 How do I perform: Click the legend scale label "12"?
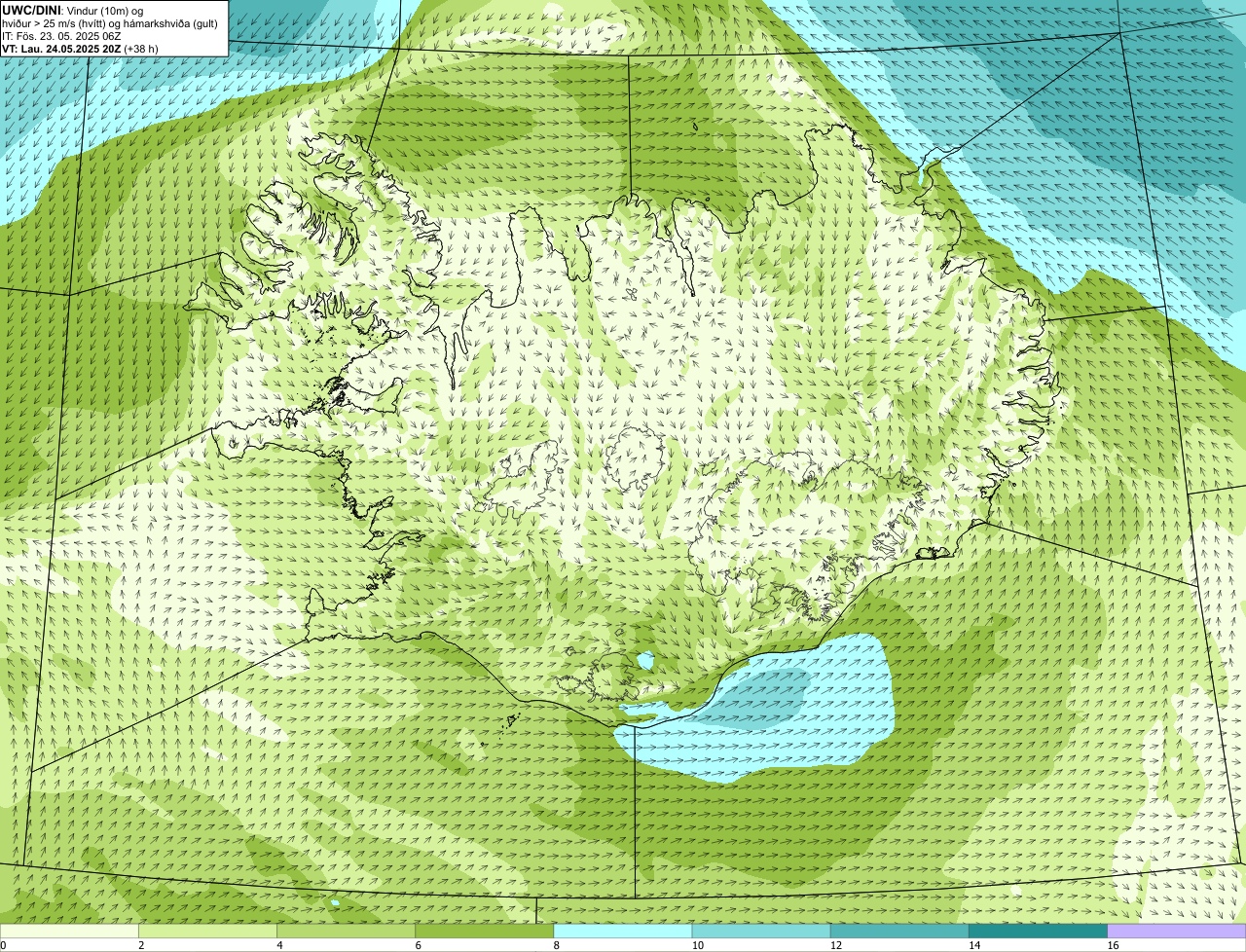(836, 945)
